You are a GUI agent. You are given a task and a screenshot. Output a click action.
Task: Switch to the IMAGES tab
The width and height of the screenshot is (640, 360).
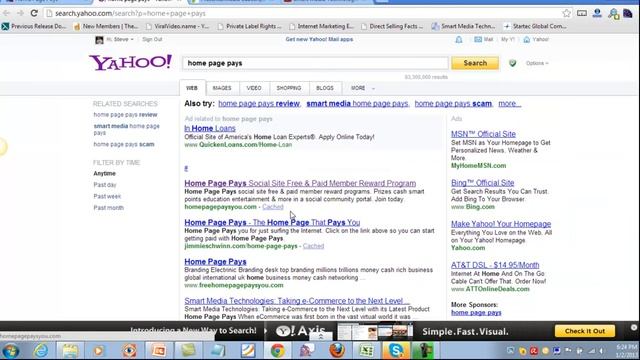click(222, 88)
